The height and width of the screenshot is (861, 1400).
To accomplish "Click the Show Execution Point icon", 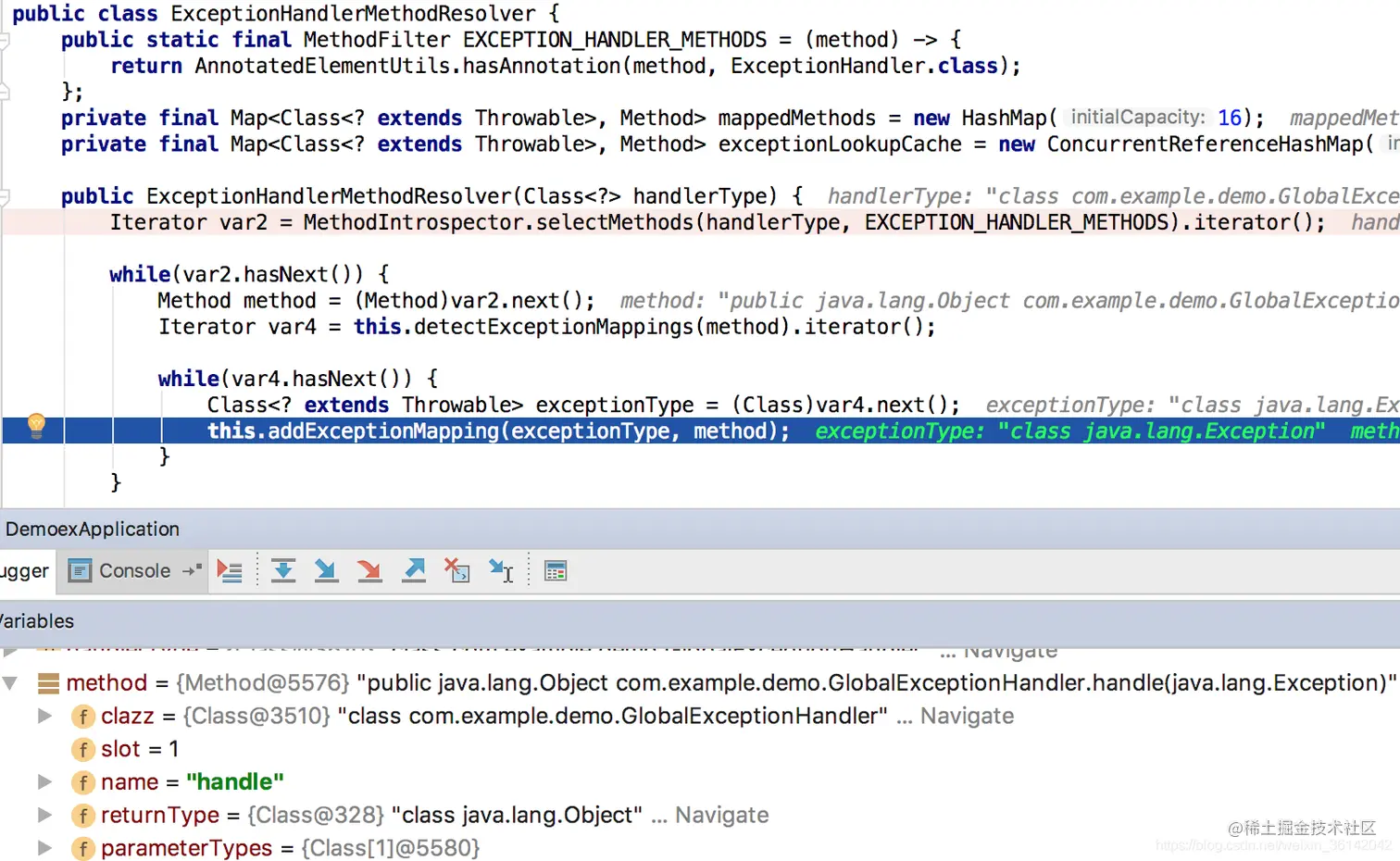I will point(230,571).
